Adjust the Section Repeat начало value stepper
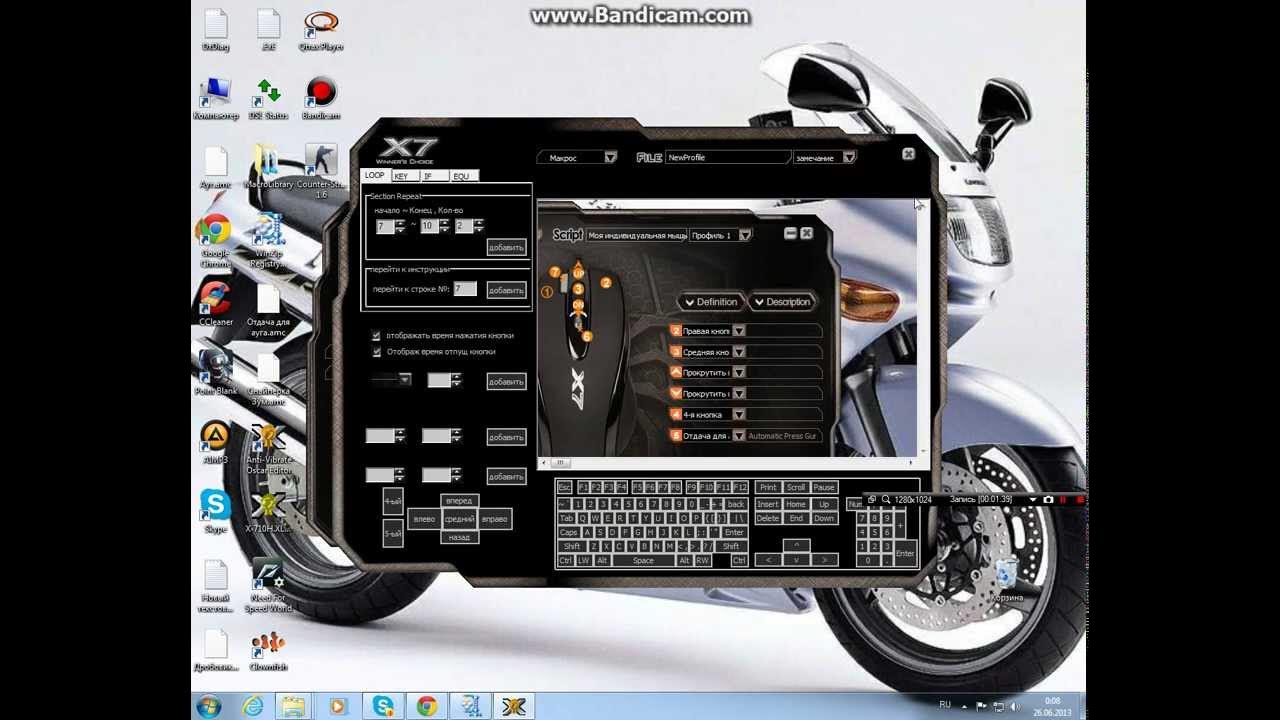This screenshot has height=720, width=1280. [x=400, y=226]
